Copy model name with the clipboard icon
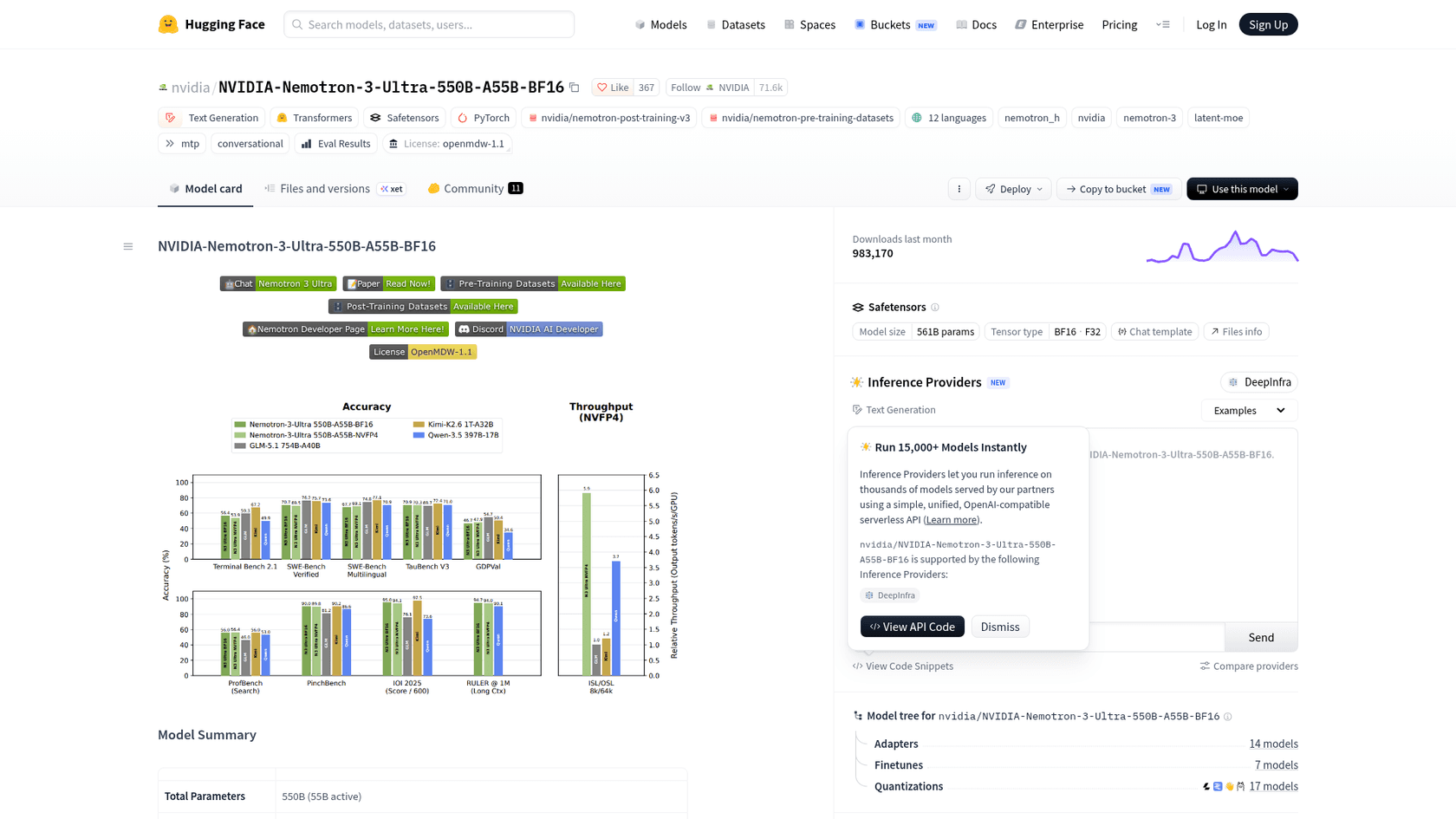The height and width of the screenshot is (819, 1456). 574,88
